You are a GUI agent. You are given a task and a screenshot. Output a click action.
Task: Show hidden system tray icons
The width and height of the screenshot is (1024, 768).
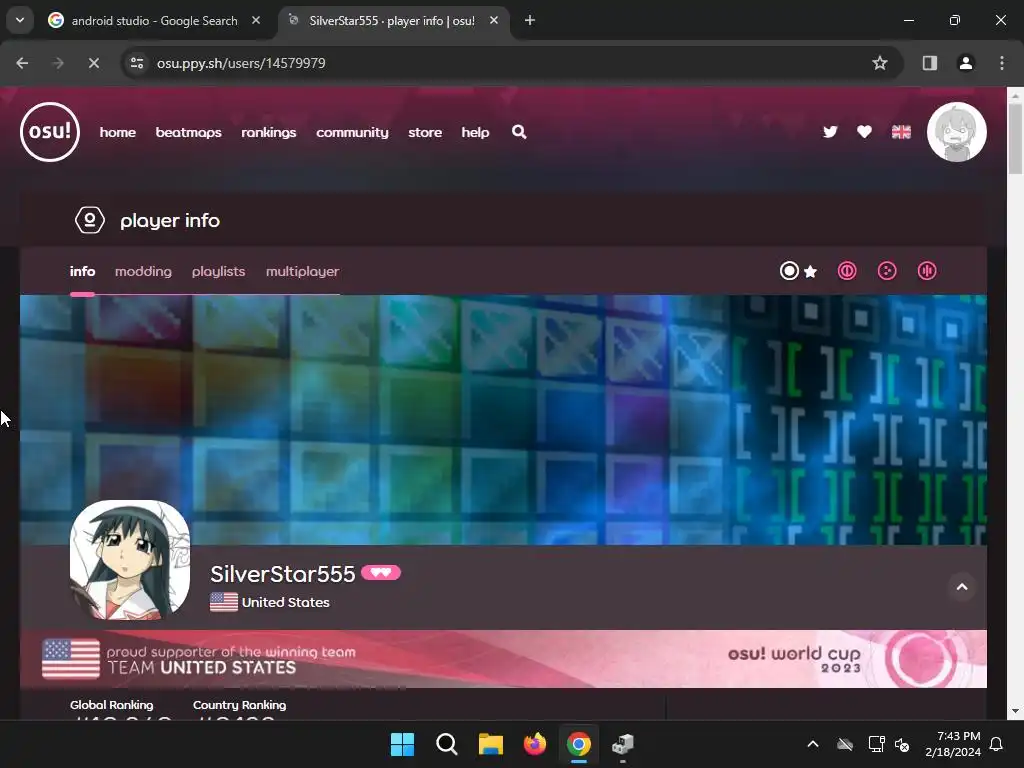[x=812, y=744]
